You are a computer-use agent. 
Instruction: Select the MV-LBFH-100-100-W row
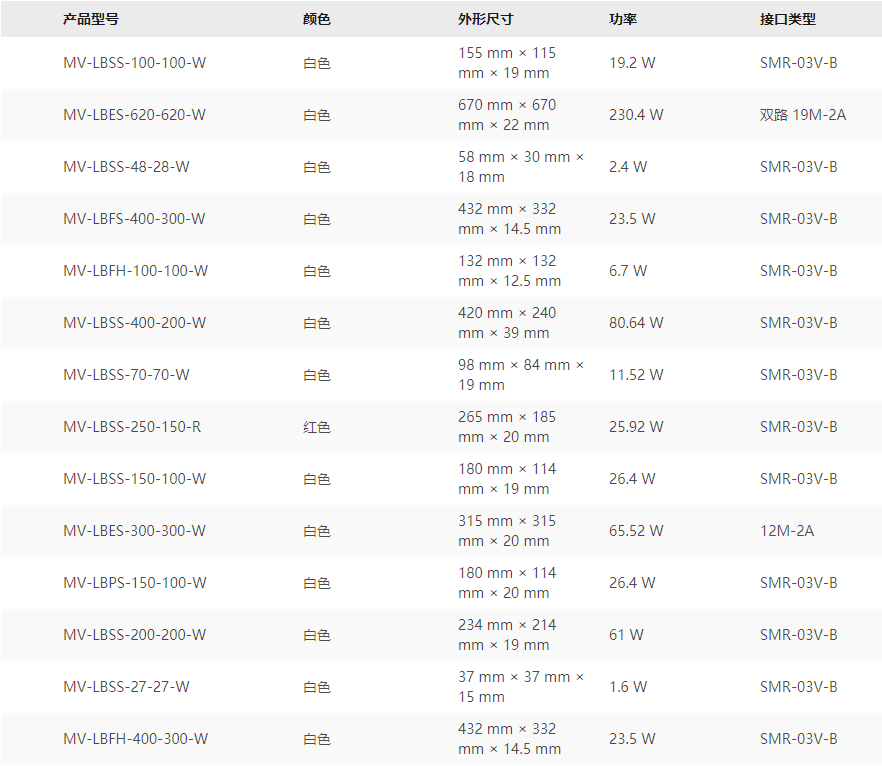pyautogui.click(x=135, y=271)
